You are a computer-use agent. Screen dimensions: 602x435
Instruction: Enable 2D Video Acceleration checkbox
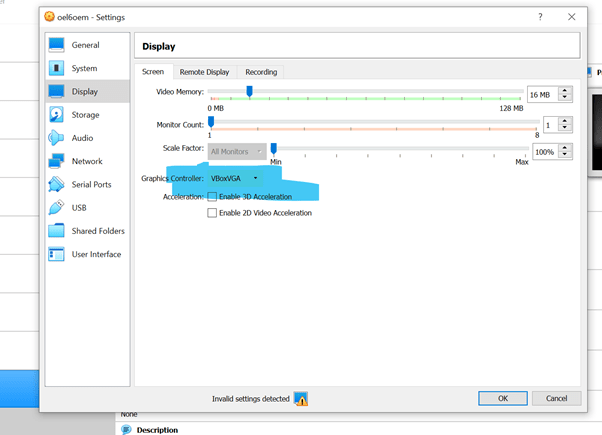point(212,213)
